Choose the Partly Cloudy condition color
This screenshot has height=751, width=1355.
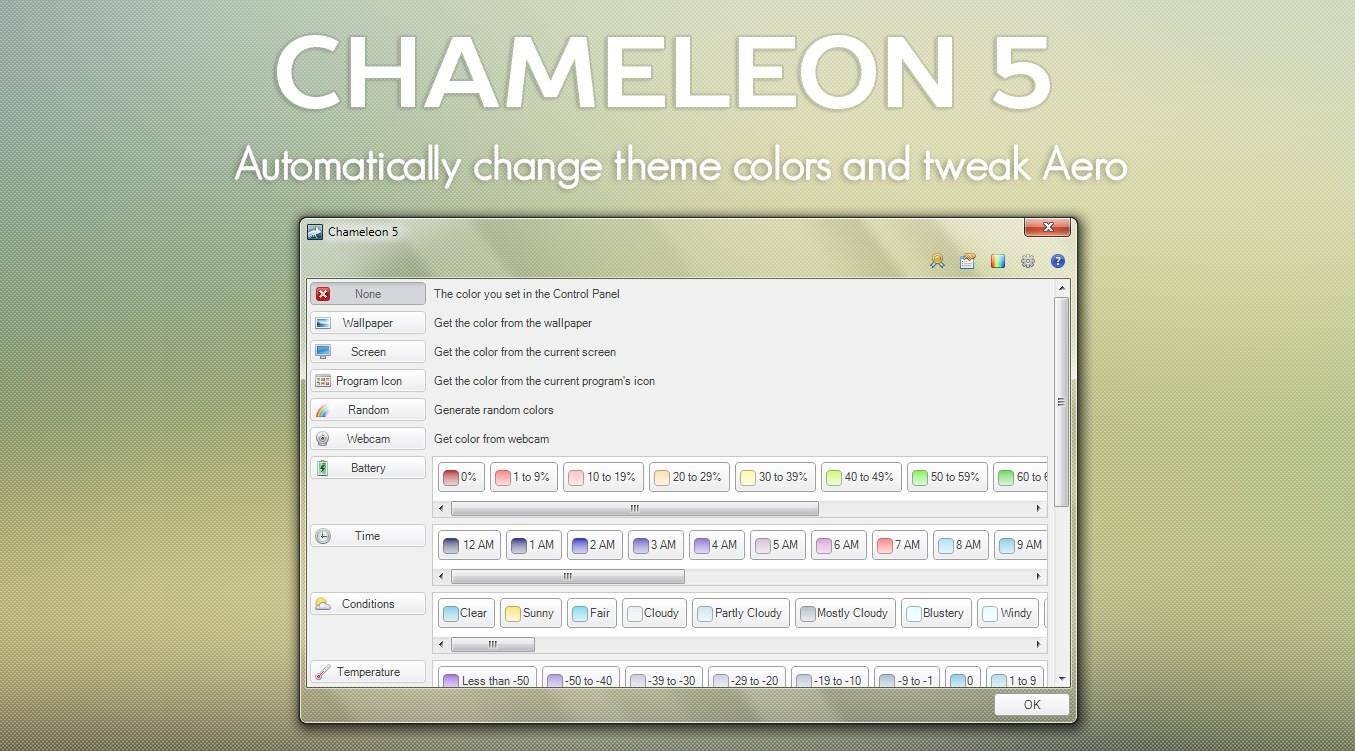[x=741, y=613]
